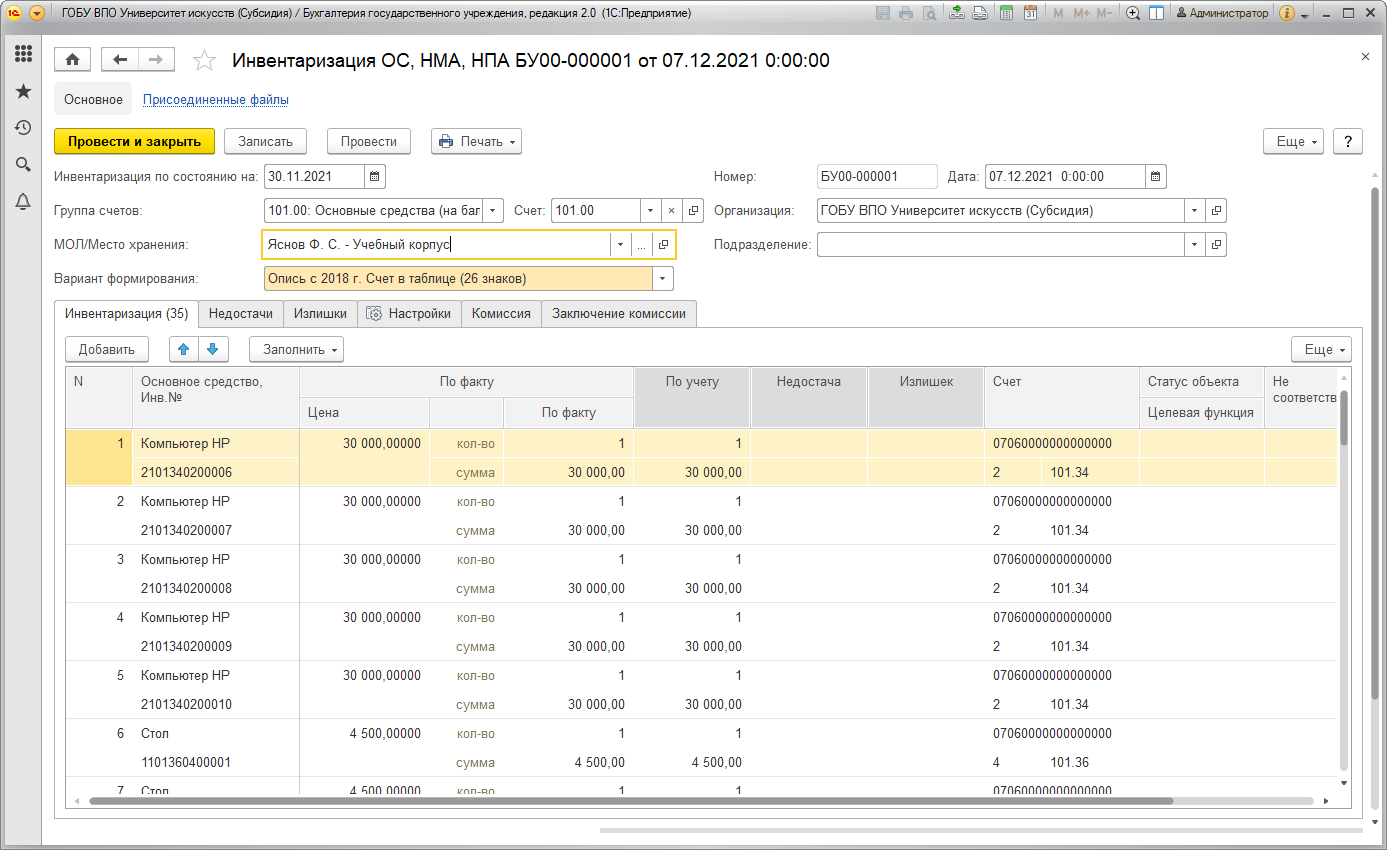This screenshot has width=1387, height=850.
Task: Open Присоединенные файлы link
Action: [216, 100]
